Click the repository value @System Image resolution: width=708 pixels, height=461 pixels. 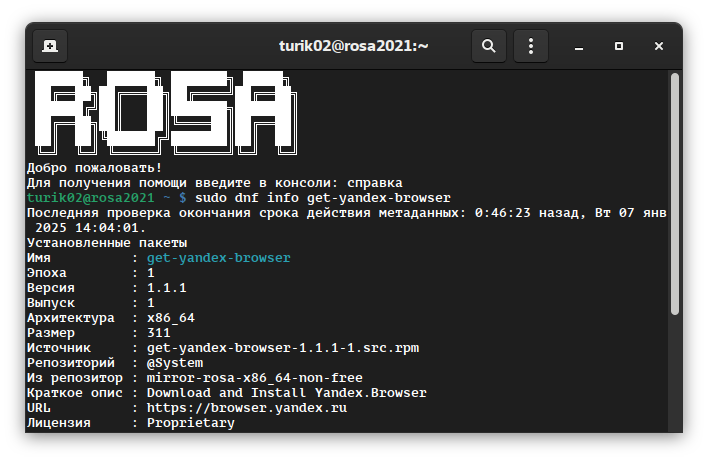click(175, 363)
